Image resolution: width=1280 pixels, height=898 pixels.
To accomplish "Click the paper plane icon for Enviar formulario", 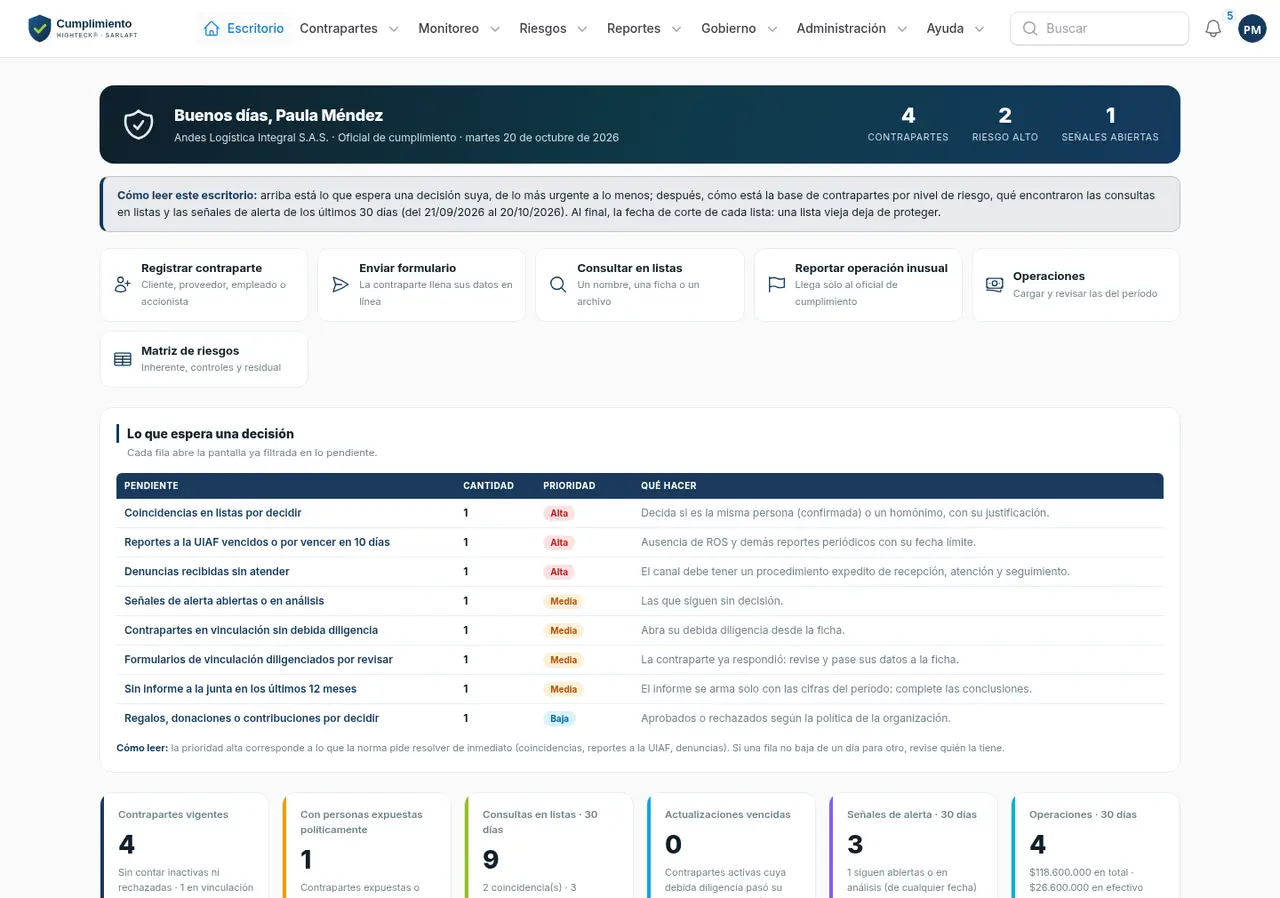I will click(x=340, y=285).
